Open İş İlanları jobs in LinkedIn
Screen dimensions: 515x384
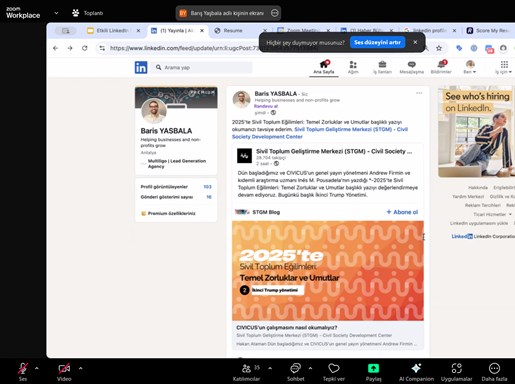coord(382,67)
